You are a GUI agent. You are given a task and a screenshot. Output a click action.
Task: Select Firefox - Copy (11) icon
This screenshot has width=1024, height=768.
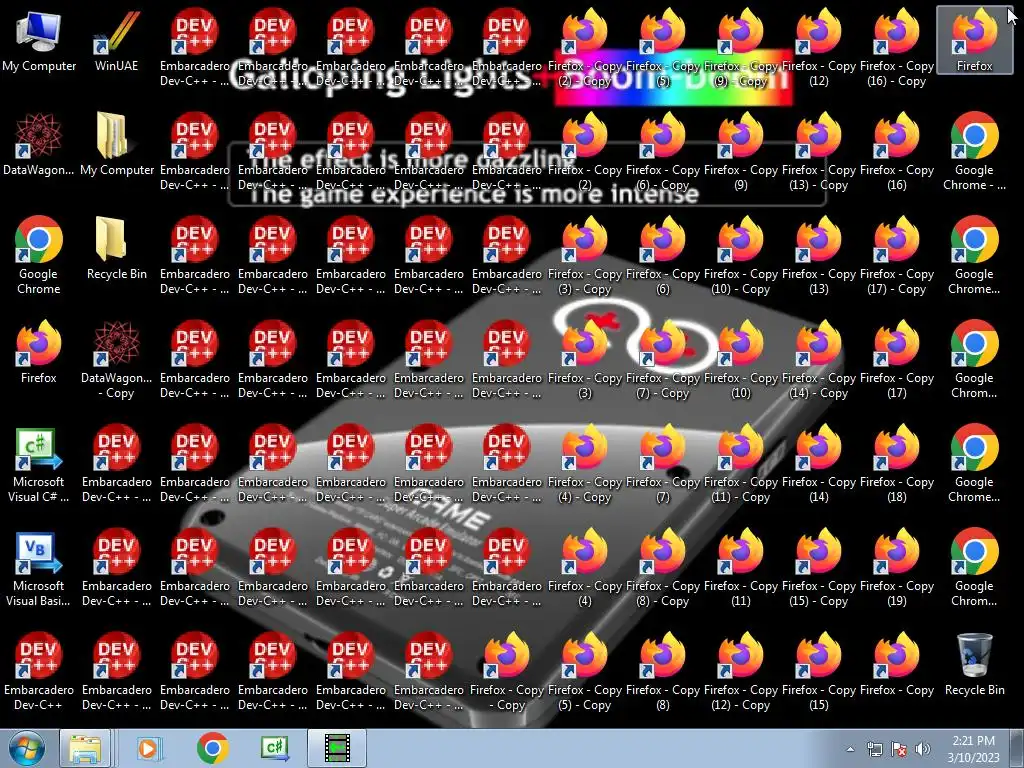coord(740,568)
